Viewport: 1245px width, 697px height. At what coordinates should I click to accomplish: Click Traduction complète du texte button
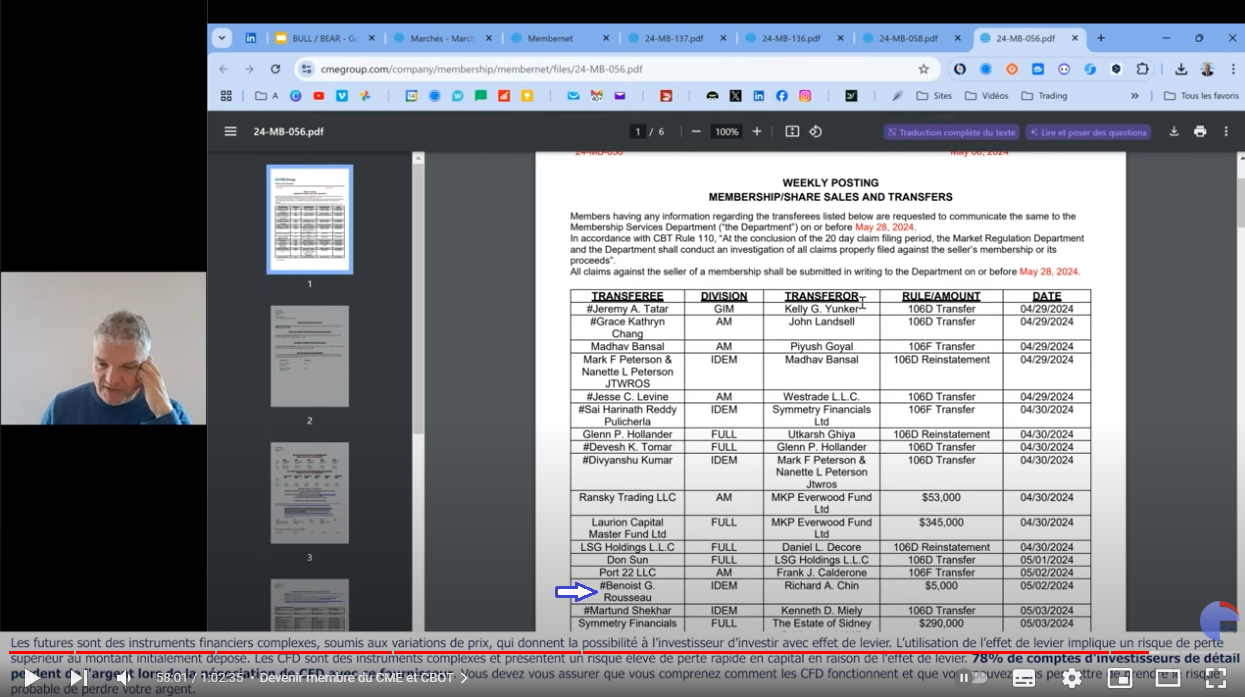pos(951,132)
